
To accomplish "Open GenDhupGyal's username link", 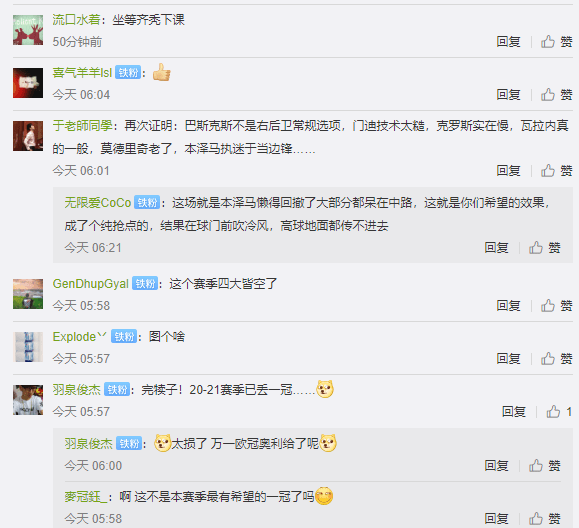I will (90, 284).
